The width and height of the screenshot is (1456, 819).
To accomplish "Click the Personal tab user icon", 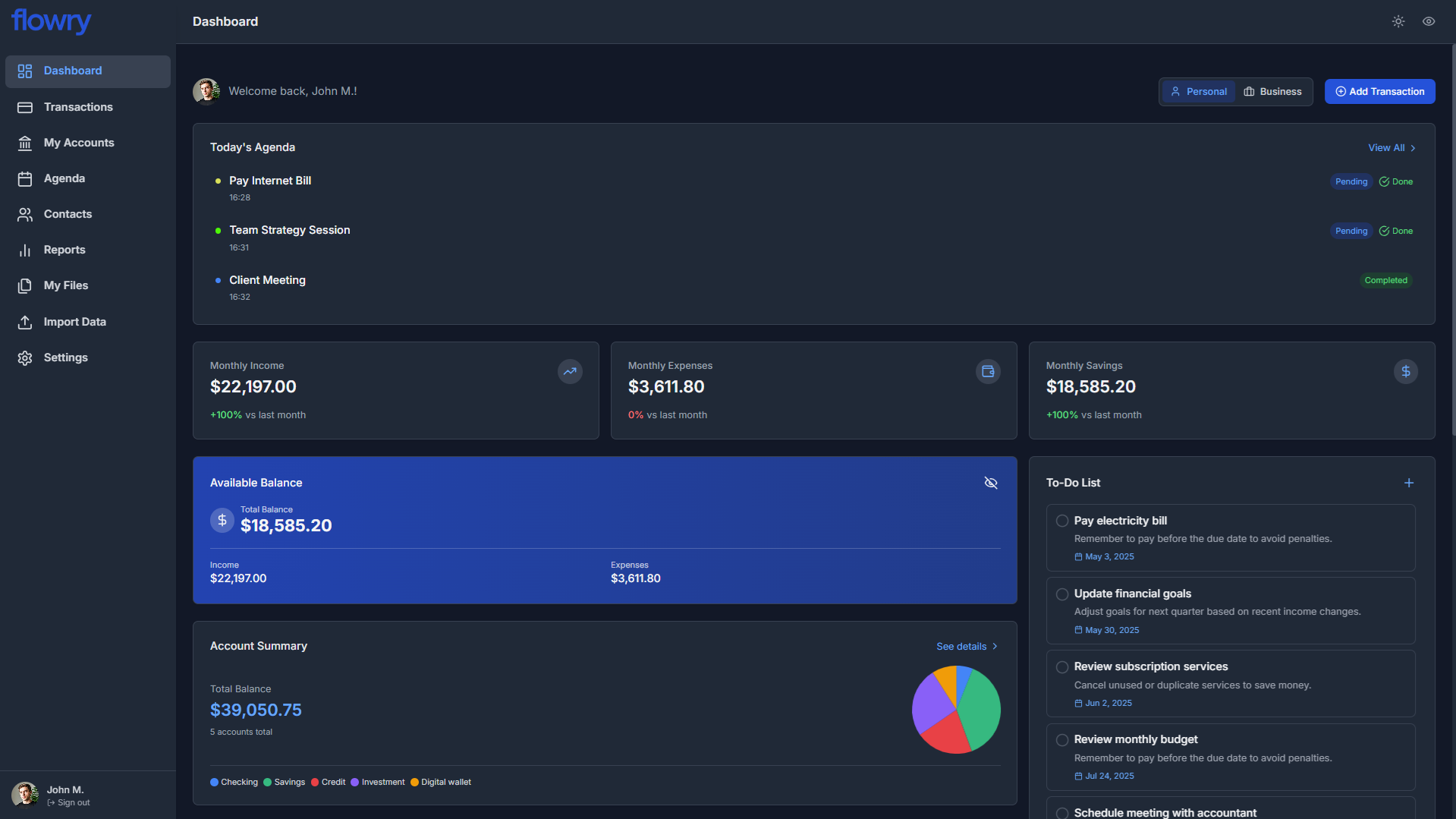I will (1175, 92).
